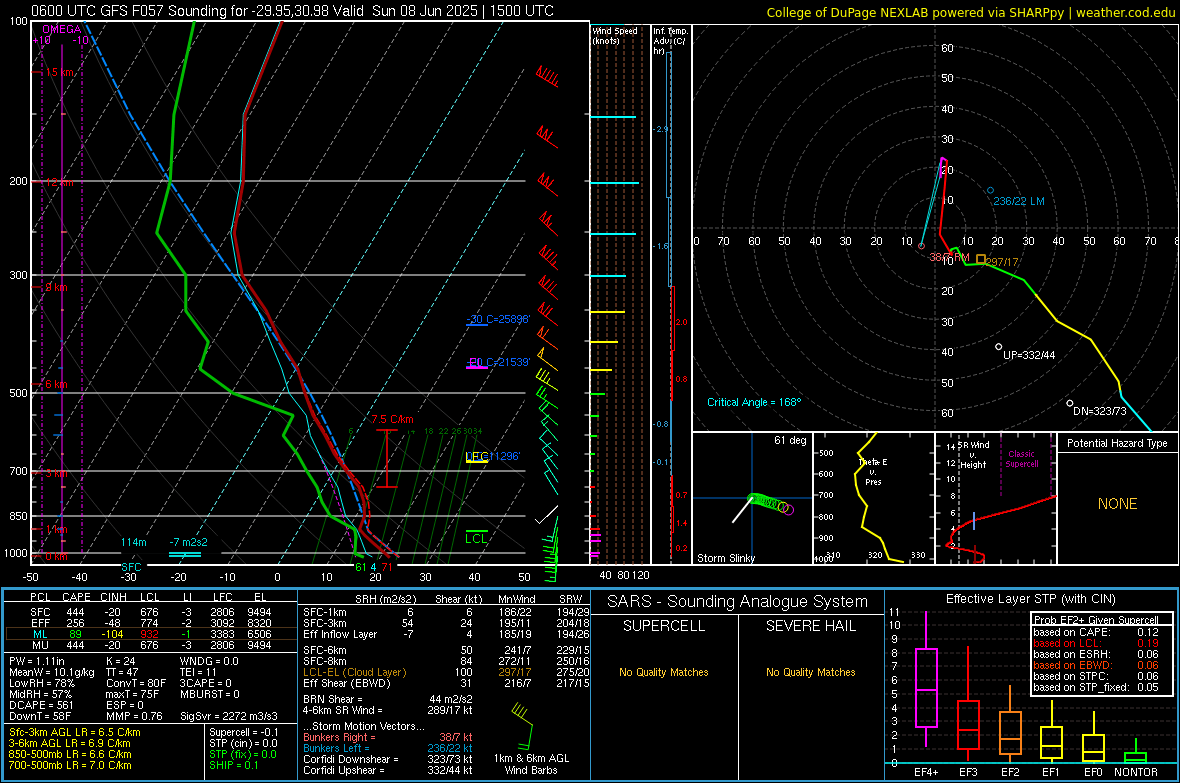
Task: Click the weather.cod.edu NEXLAB credit text
Action: click(970, 12)
